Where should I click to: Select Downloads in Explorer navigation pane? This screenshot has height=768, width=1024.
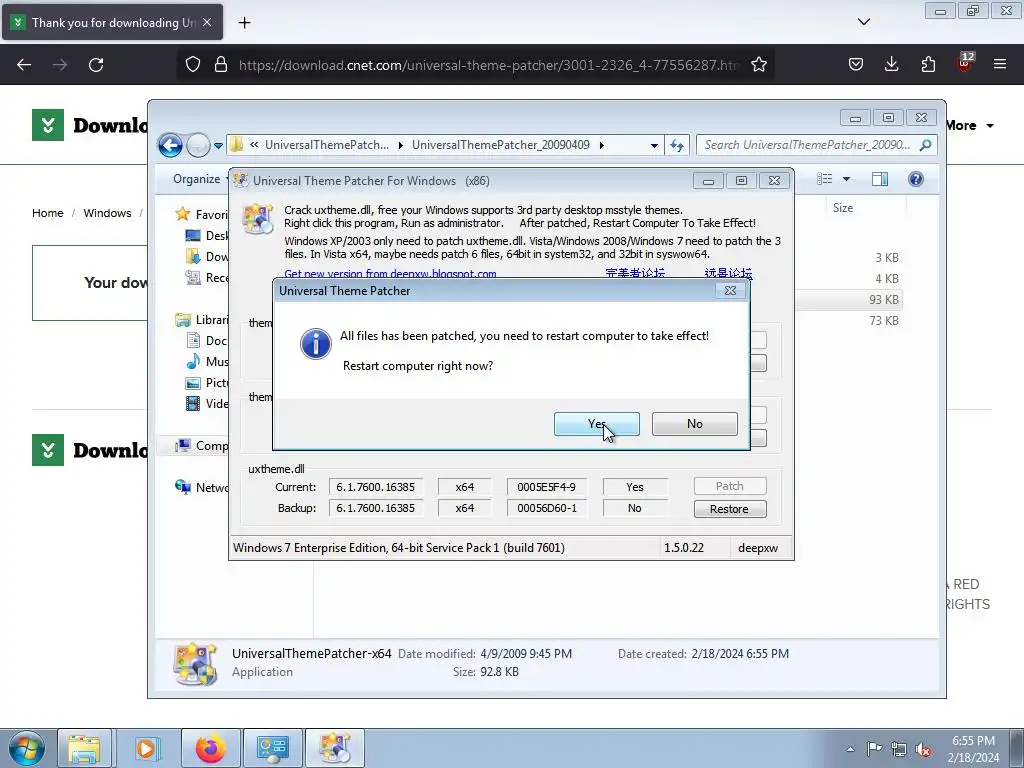pyautogui.click(x=207, y=257)
